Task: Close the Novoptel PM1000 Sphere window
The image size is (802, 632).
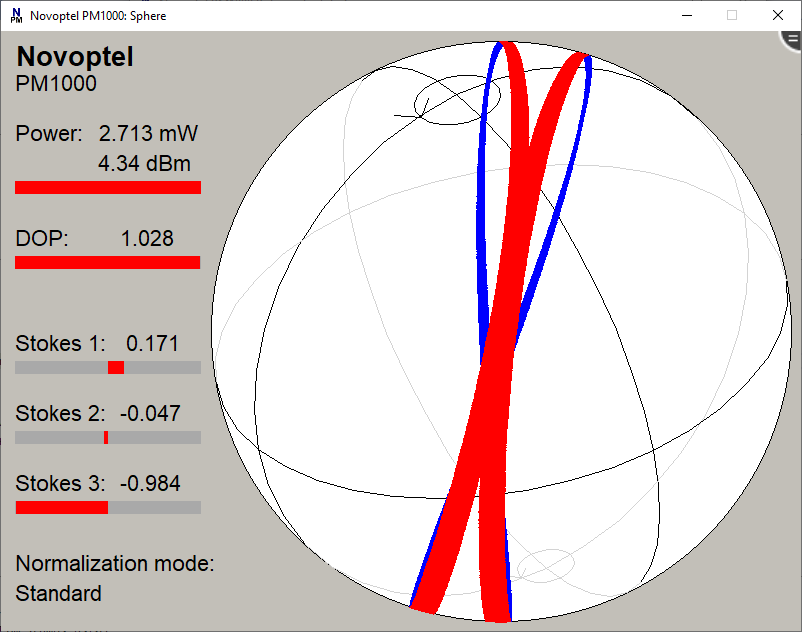Action: coord(778,15)
